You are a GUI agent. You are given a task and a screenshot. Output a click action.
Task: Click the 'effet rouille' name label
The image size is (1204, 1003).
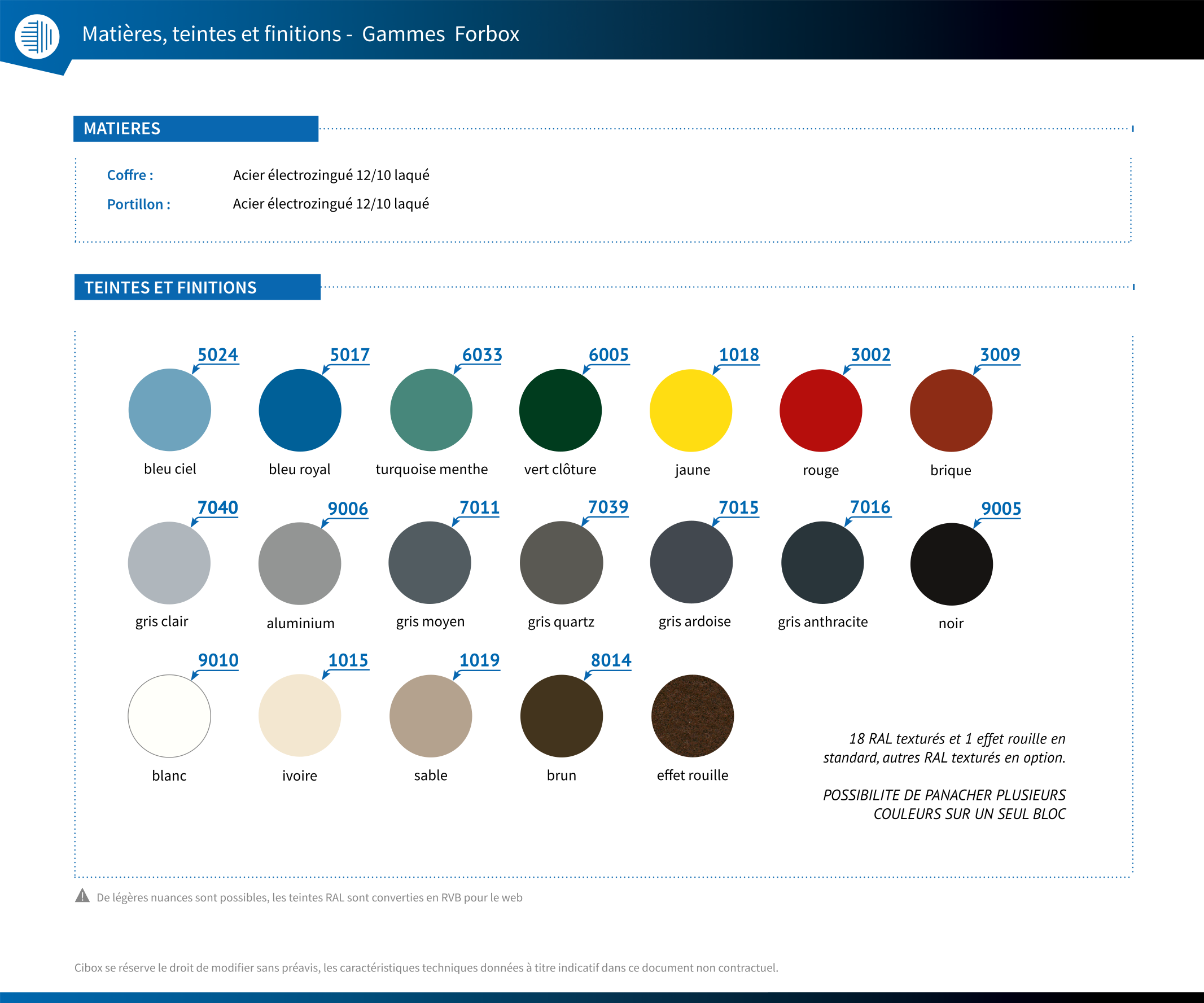point(693,776)
